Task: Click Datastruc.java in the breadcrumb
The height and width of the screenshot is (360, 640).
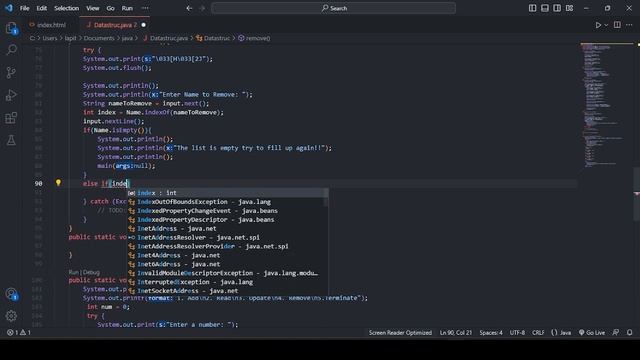Action: 169,38
